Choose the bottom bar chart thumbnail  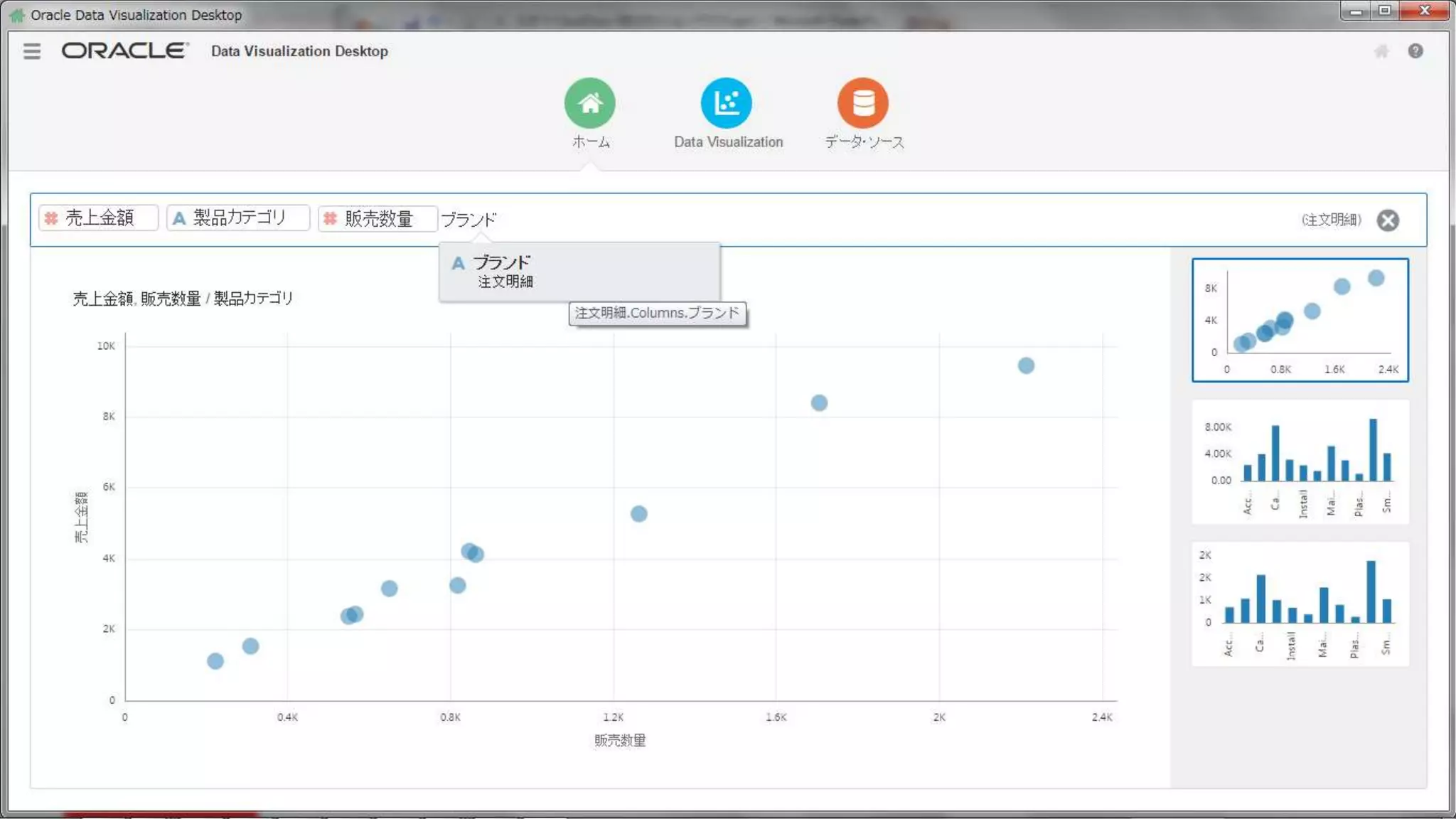1300,604
